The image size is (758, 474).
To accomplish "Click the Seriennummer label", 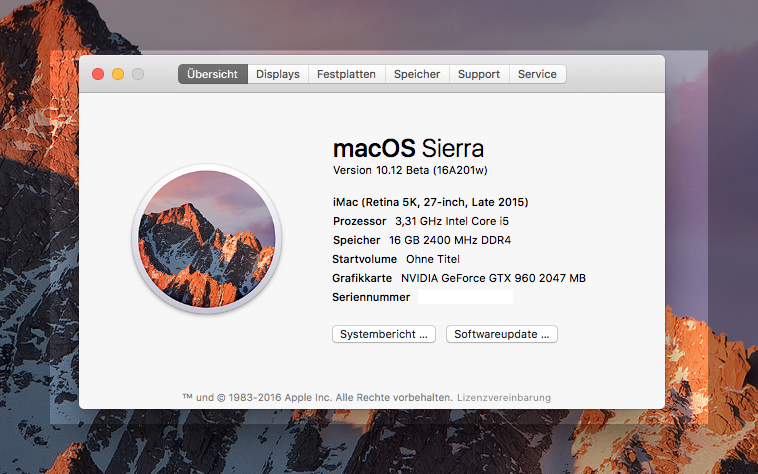I will (371, 297).
